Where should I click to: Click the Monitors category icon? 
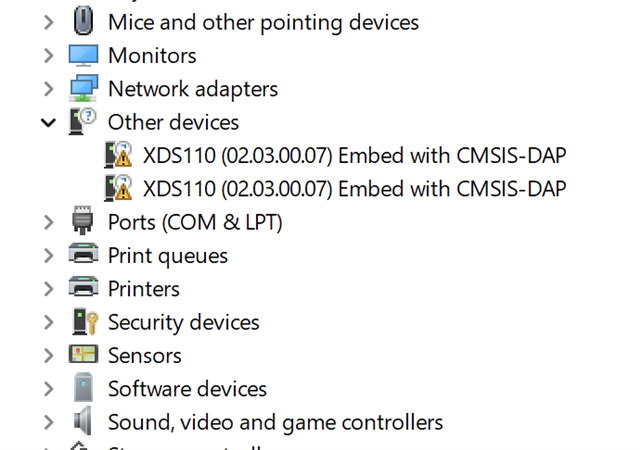click(83, 55)
